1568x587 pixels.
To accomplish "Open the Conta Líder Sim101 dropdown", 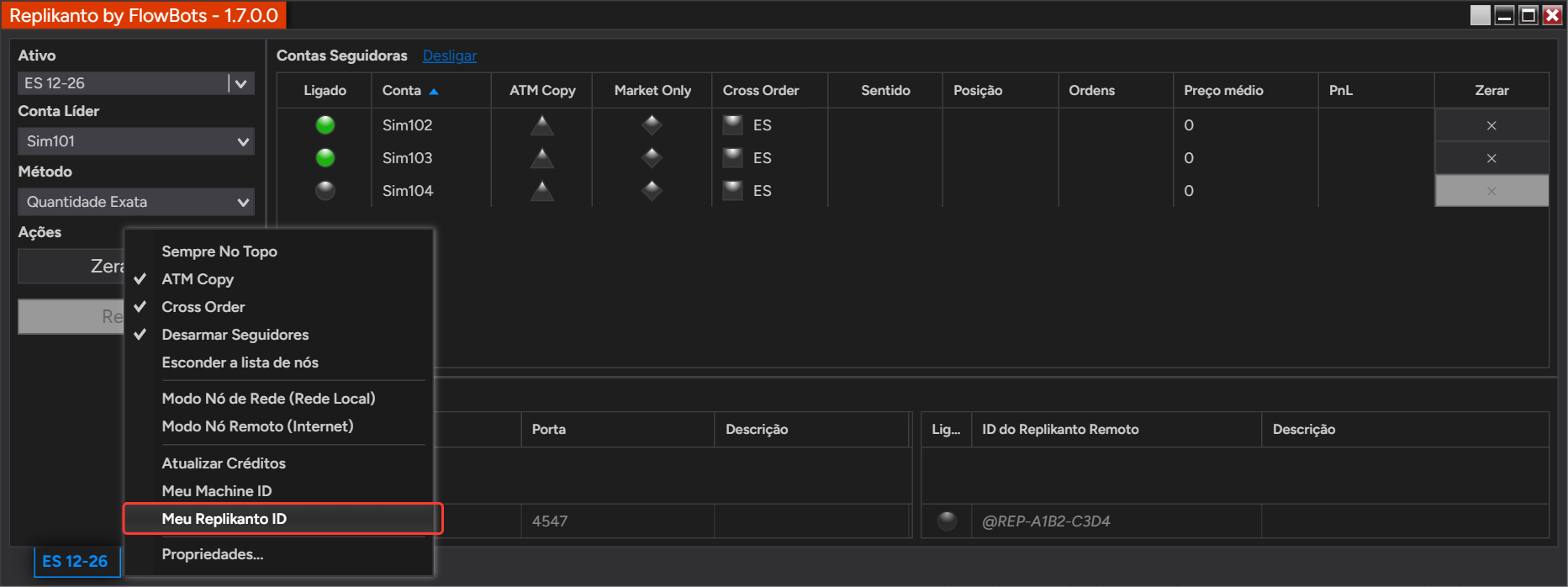I will [x=136, y=141].
